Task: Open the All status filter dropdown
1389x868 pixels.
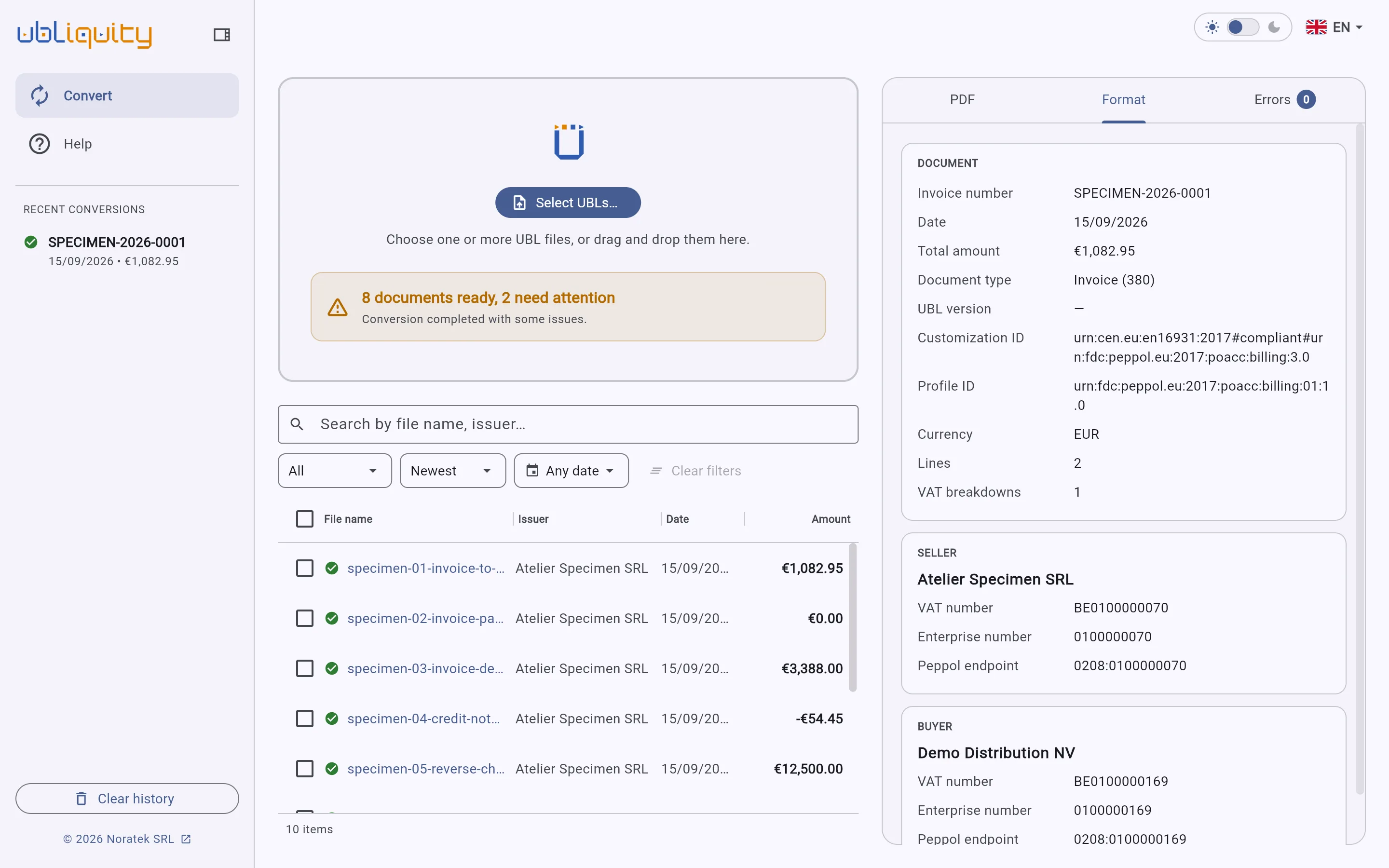Action: pos(335,471)
